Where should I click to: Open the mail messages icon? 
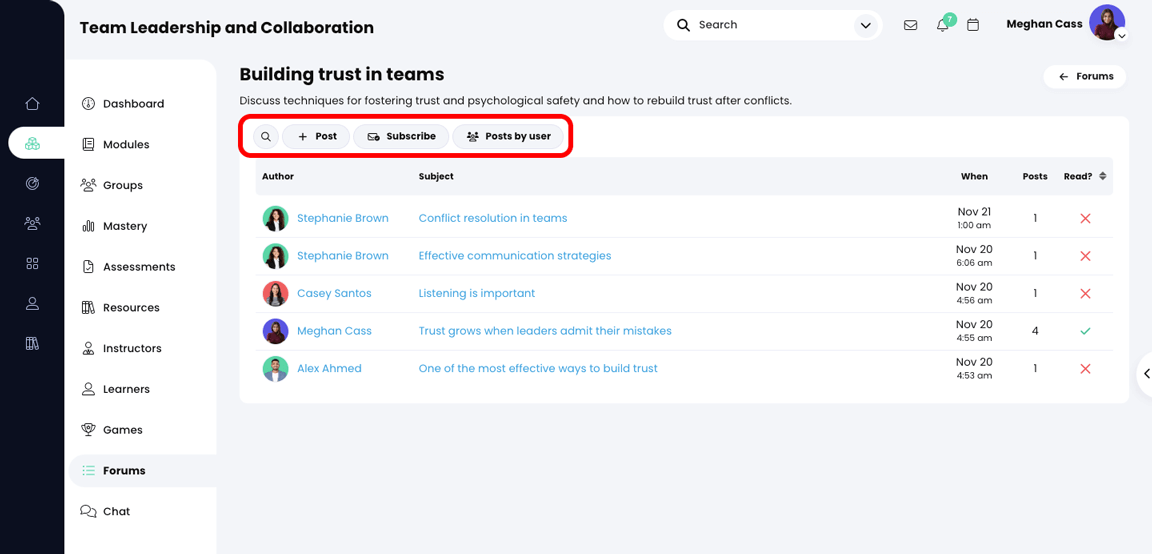(910, 25)
